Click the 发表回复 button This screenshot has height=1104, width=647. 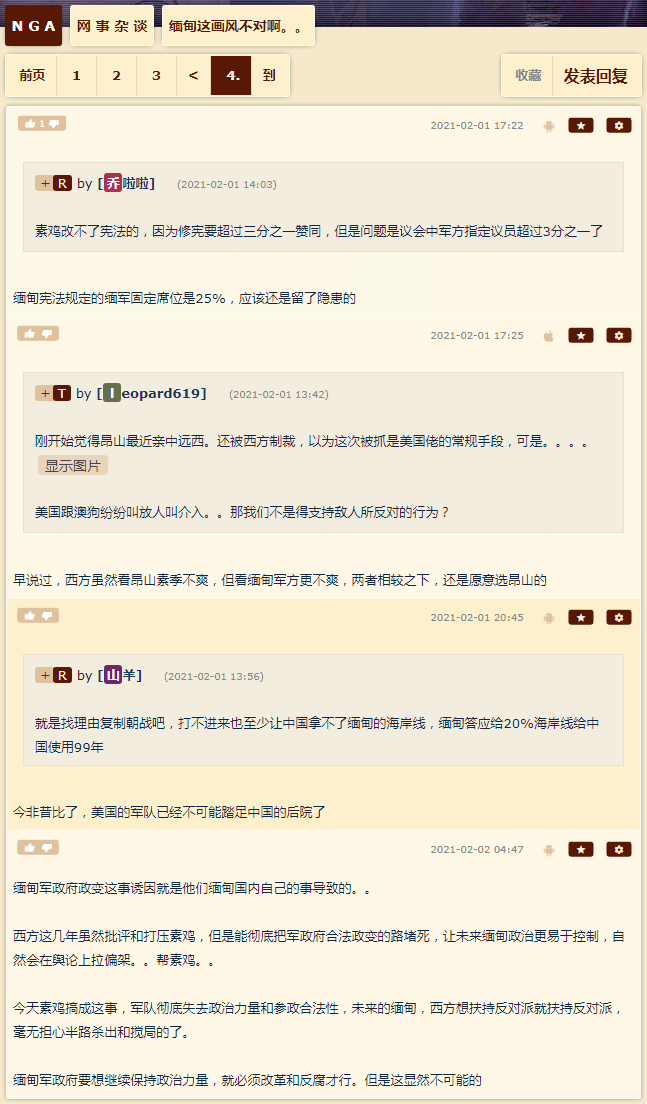(596, 75)
